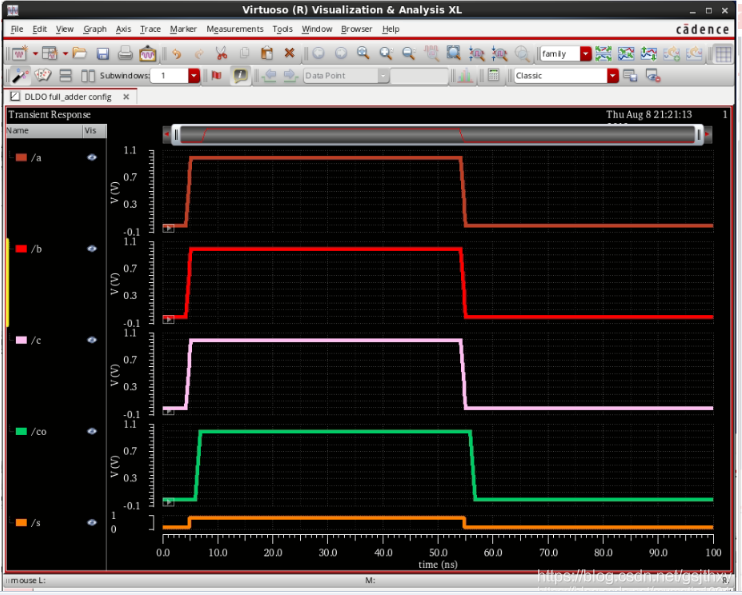Screen dimensions: 742x595
Task: Click the save workspace icon
Action: click(630, 76)
